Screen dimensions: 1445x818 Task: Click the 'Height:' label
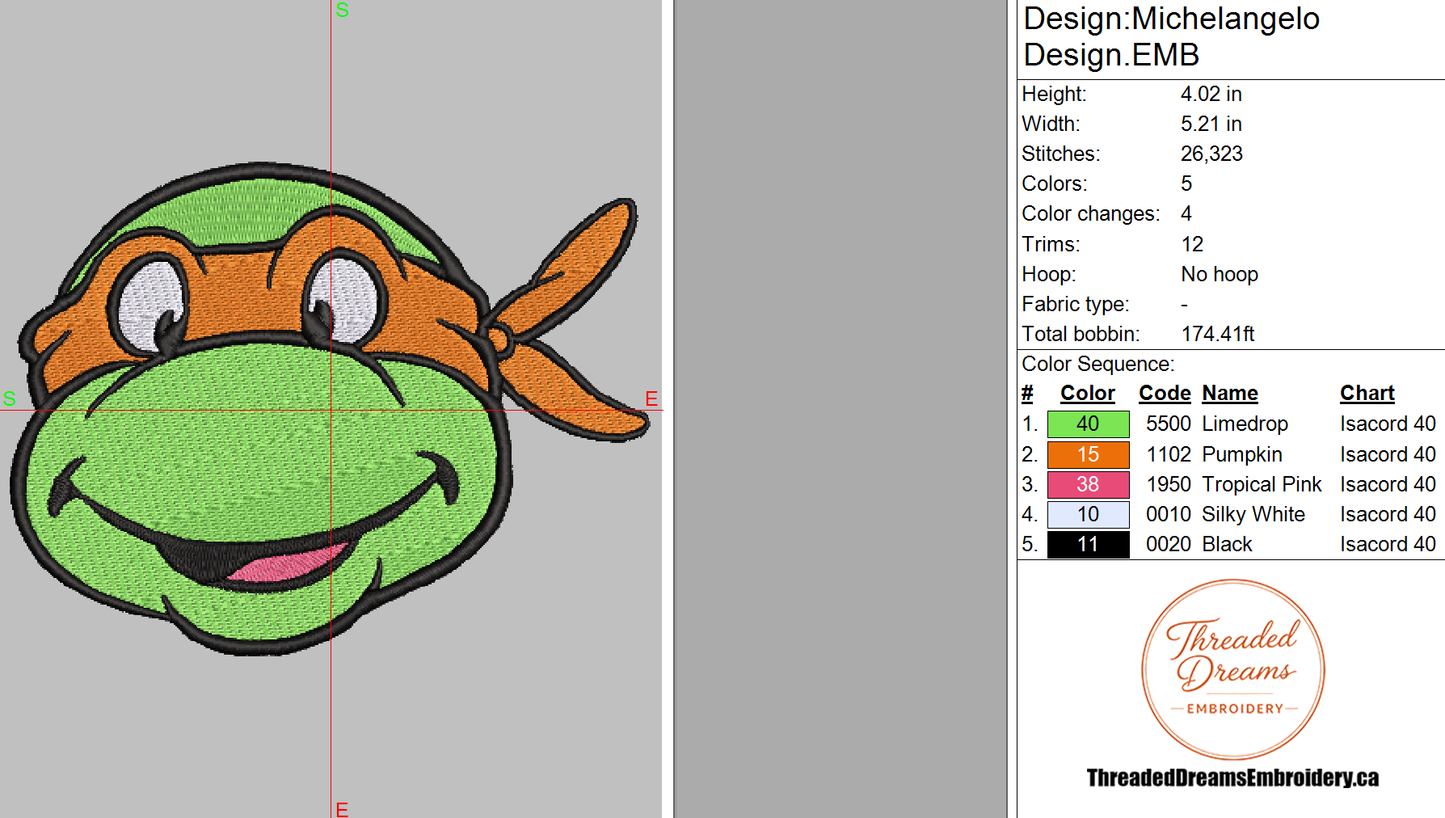coord(1054,94)
